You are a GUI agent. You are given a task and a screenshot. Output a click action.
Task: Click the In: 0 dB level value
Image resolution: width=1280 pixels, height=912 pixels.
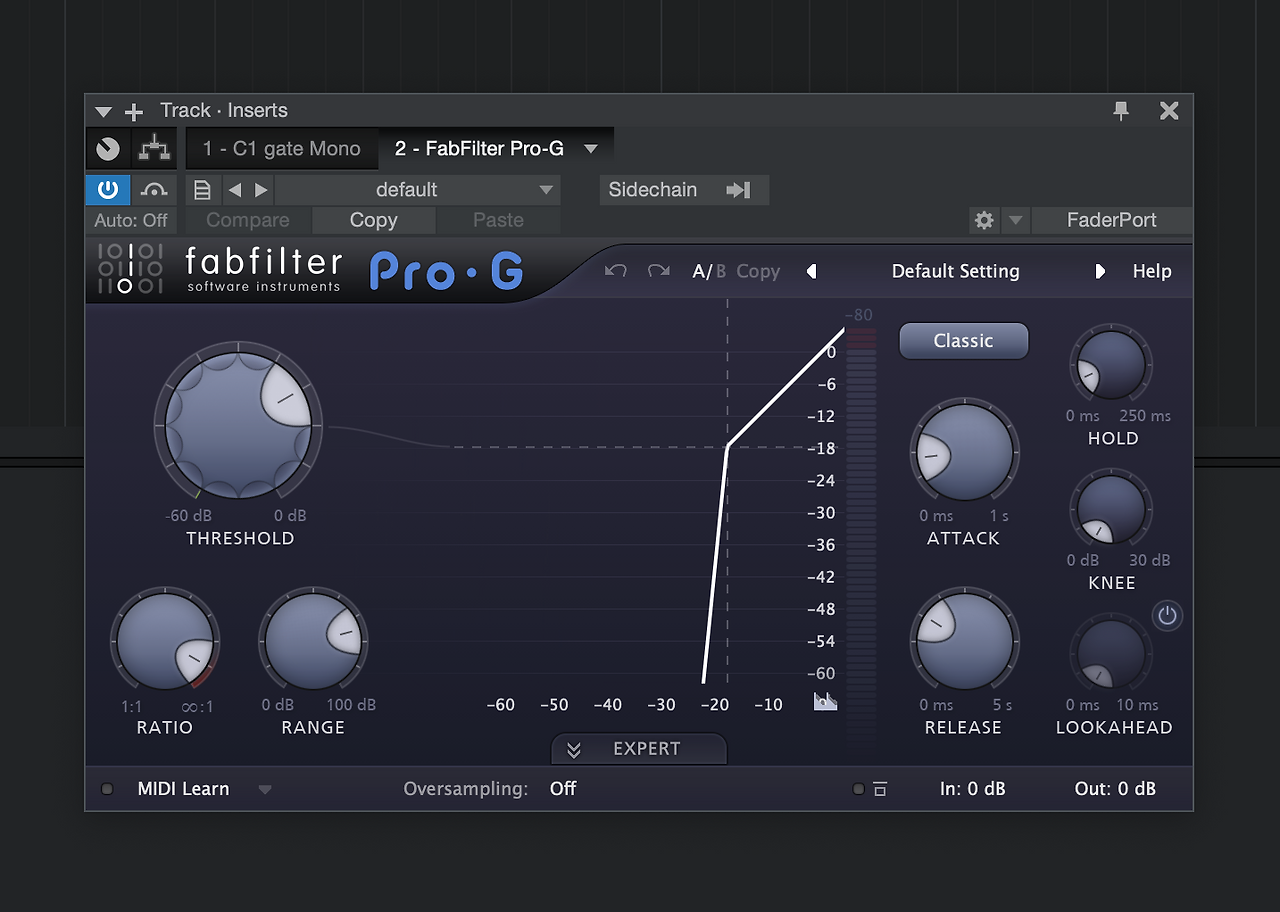[x=973, y=789]
